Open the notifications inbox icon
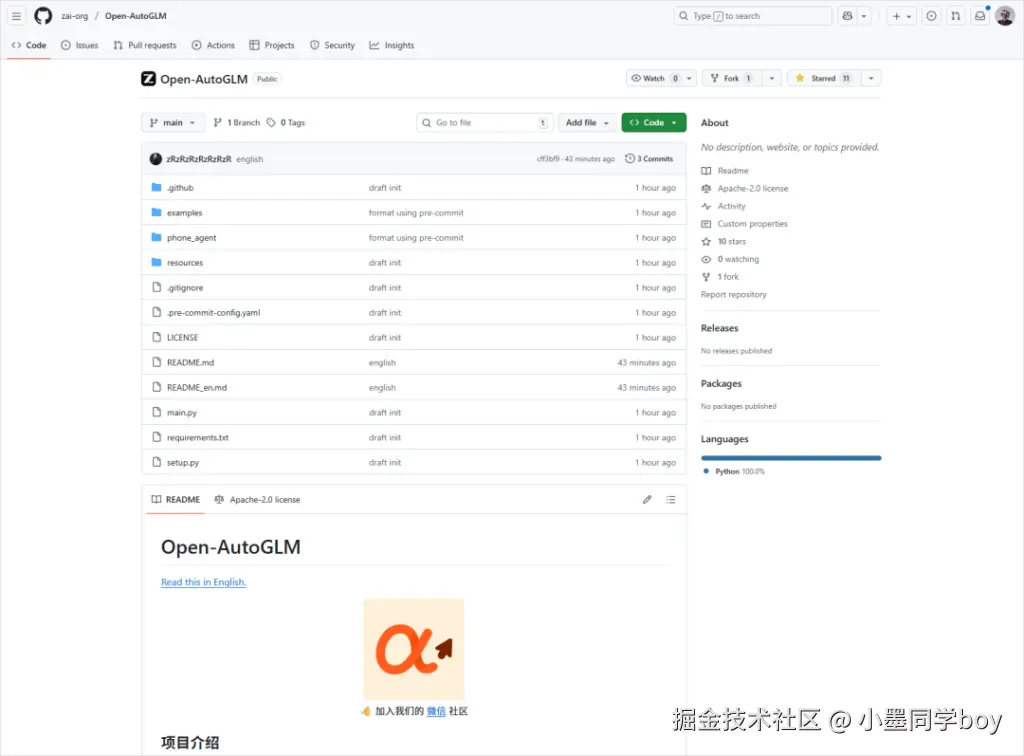Screen dimensions: 1024x756 coord(980,16)
